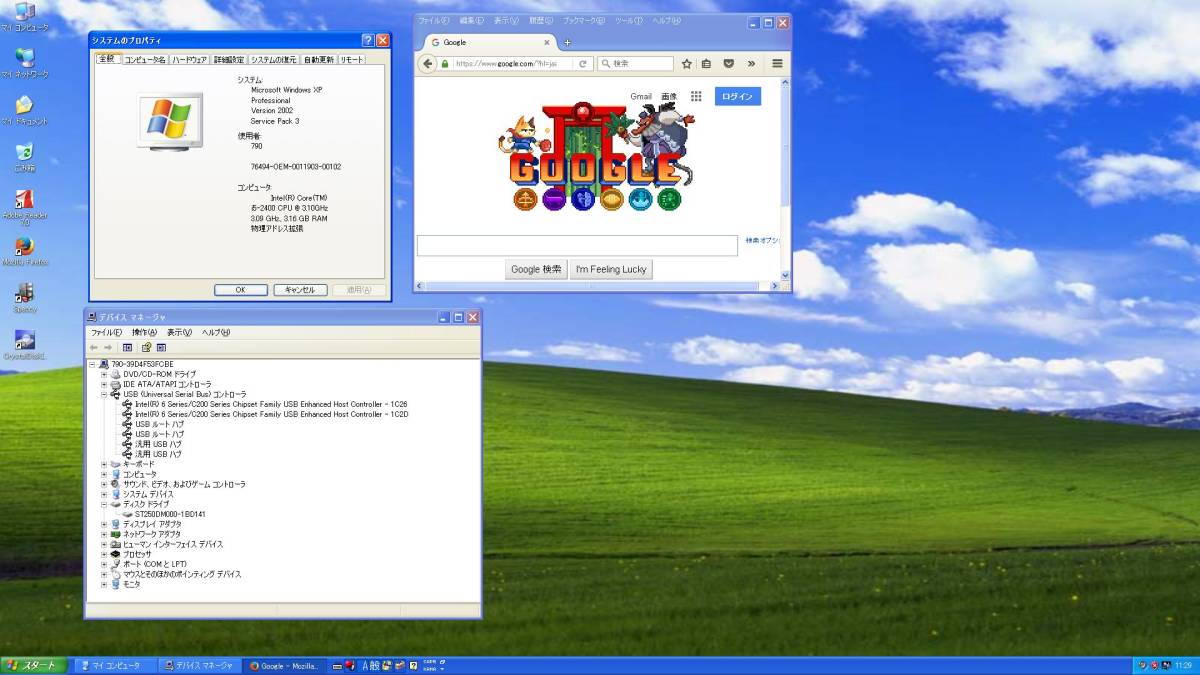Open Device Manager's ファイル(F) menu

(x=106, y=332)
